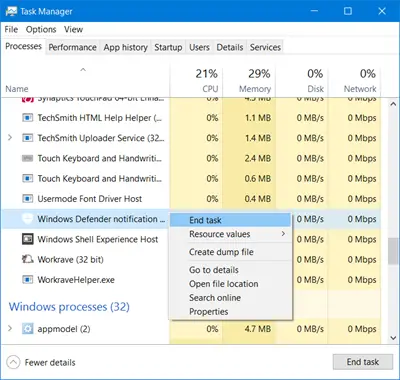Click the Windows Shell Experience Host icon

(x=27, y=239)
